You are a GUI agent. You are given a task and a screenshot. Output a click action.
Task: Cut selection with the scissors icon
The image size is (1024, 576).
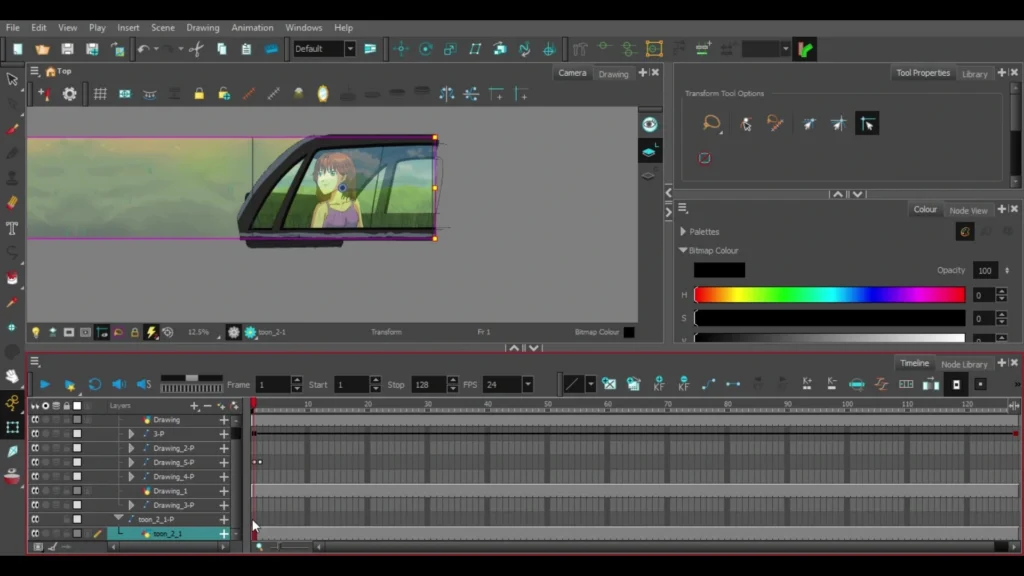click(x=196, y=49)
